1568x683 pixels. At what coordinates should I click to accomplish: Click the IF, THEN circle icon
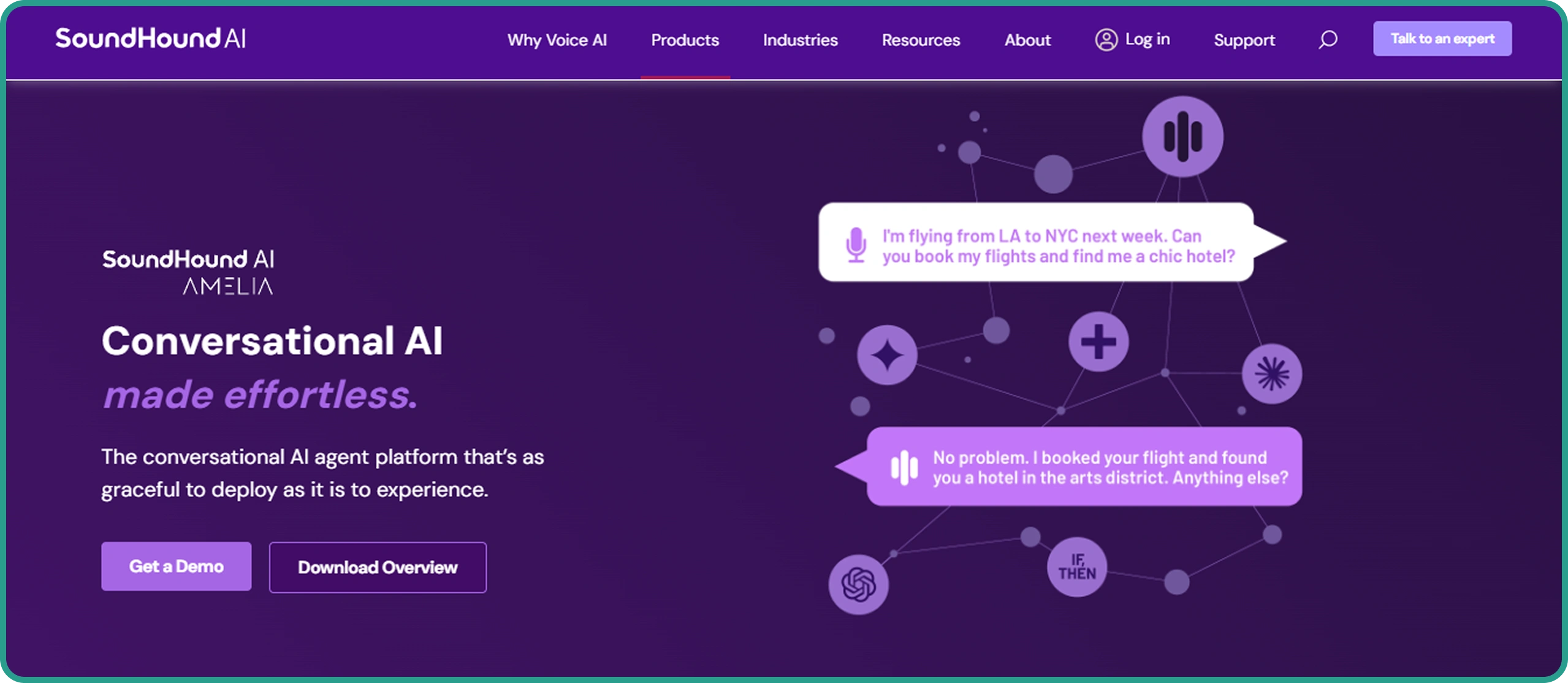(x=1076, y=567)
